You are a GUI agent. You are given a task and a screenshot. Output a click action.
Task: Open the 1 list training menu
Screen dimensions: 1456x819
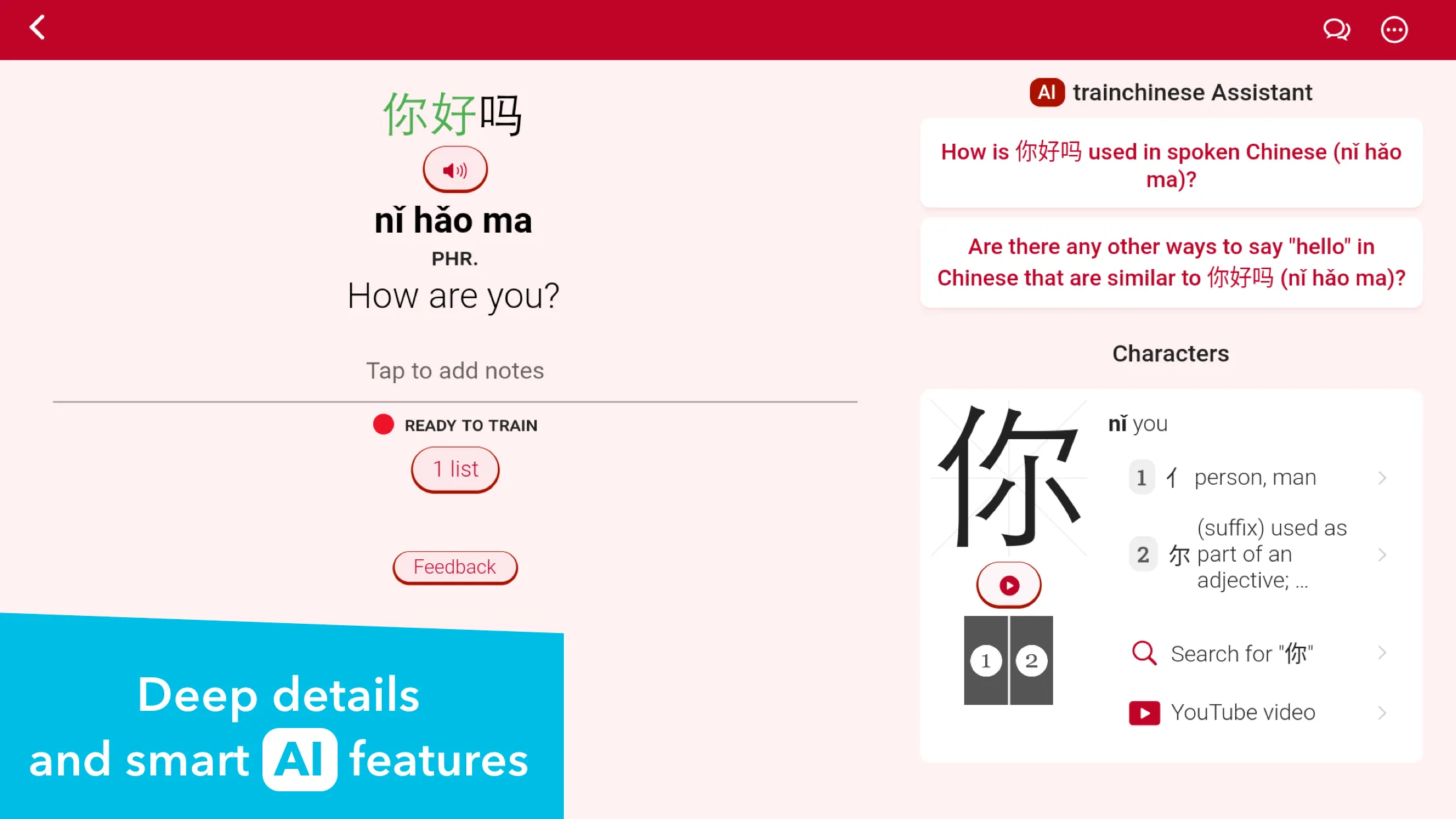[x=455, y=469]
